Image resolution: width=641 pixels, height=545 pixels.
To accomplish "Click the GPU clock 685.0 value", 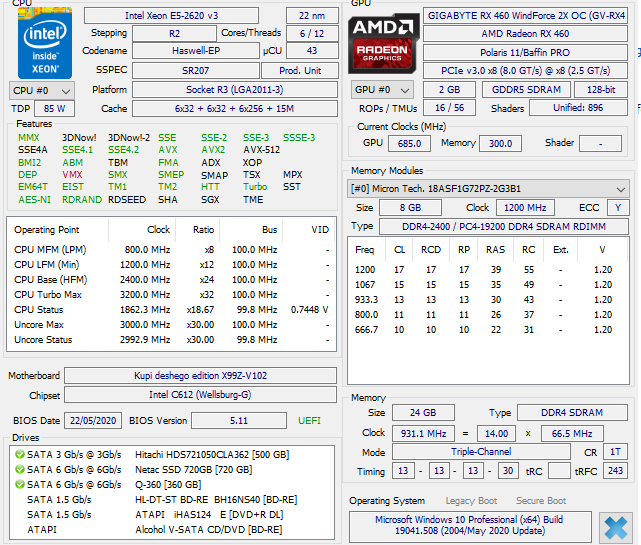I will (x=409, y=144).
